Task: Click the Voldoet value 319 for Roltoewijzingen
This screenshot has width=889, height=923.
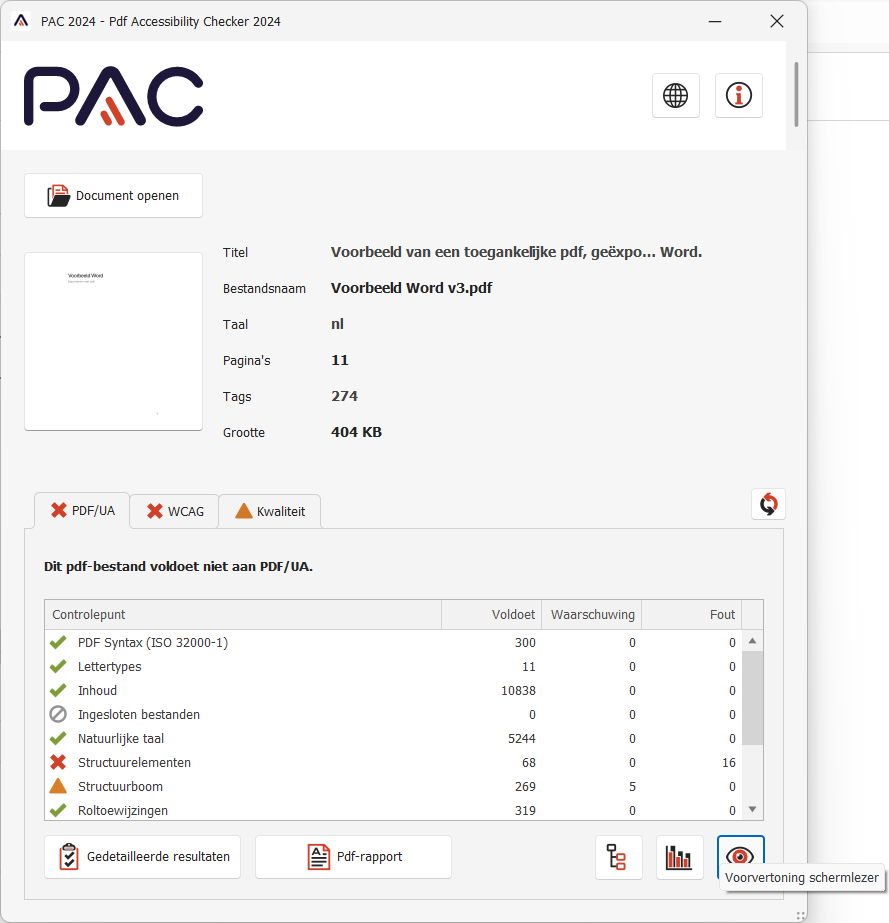Action: (525, 811)
